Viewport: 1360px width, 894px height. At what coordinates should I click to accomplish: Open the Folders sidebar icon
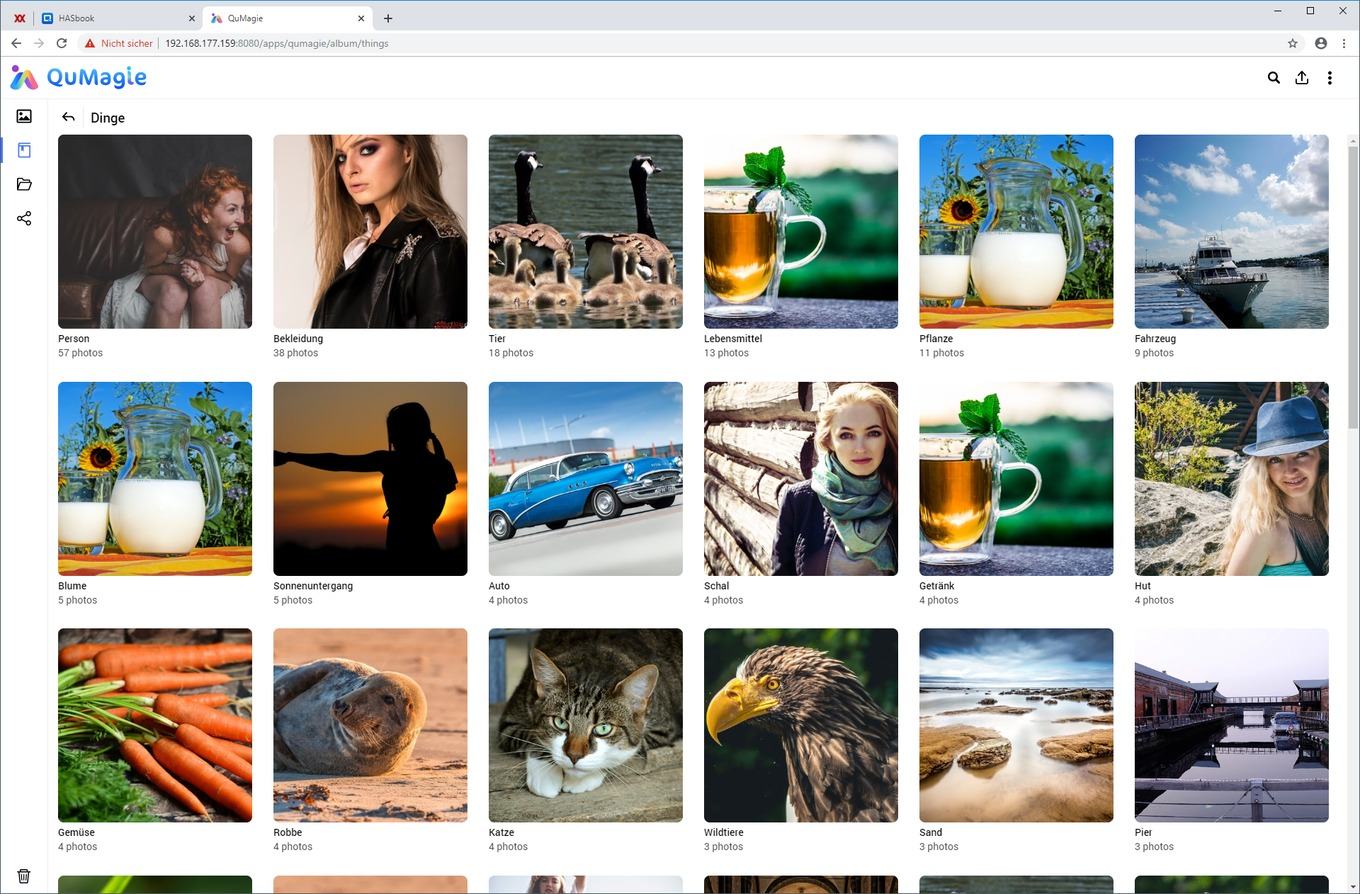24,184
